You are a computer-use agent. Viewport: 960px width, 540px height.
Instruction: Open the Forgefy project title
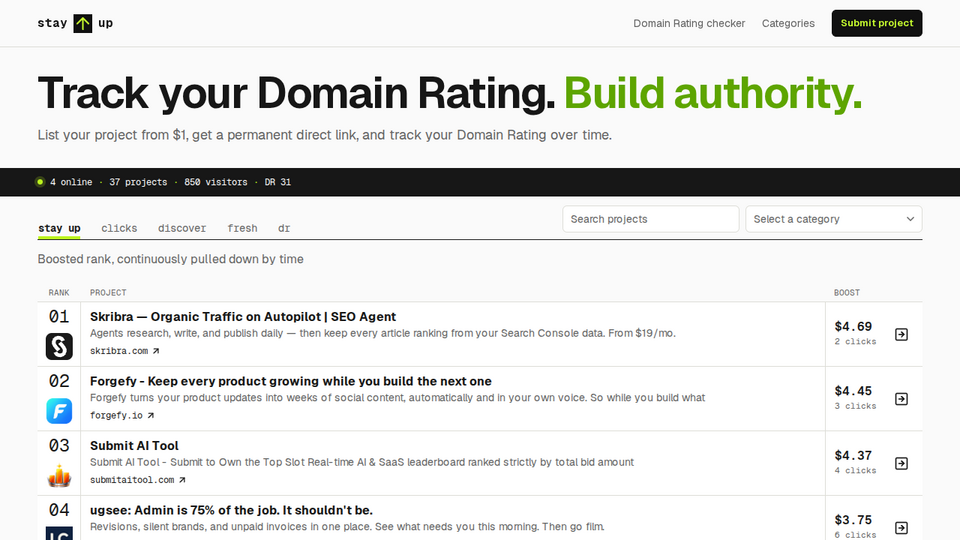291,381
